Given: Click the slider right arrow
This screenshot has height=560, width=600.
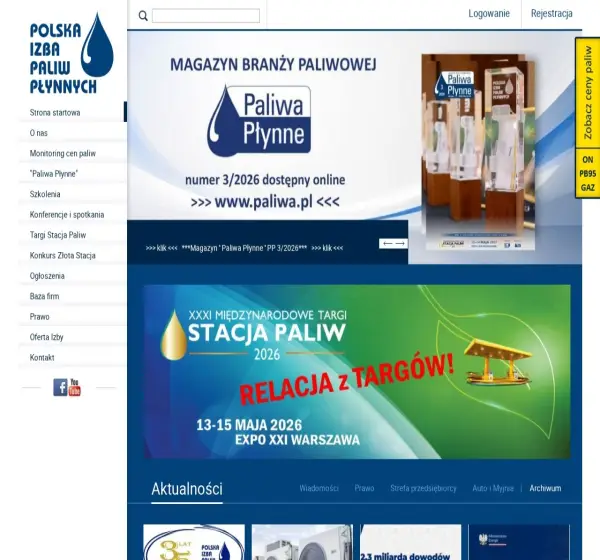Looking at the screenshot, I should click(x=400, y=243).
